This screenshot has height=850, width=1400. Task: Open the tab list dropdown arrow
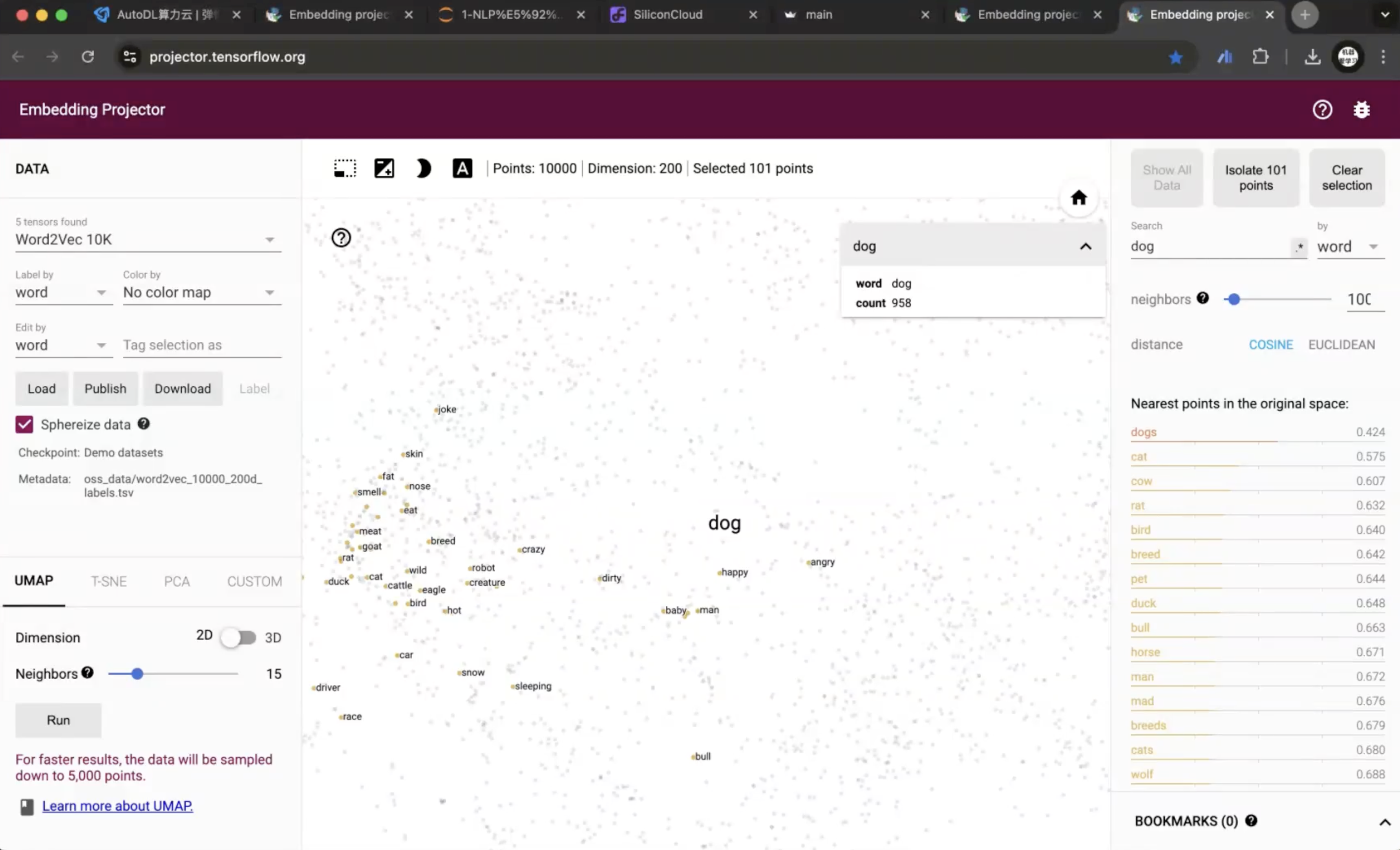pos(1385,15)
